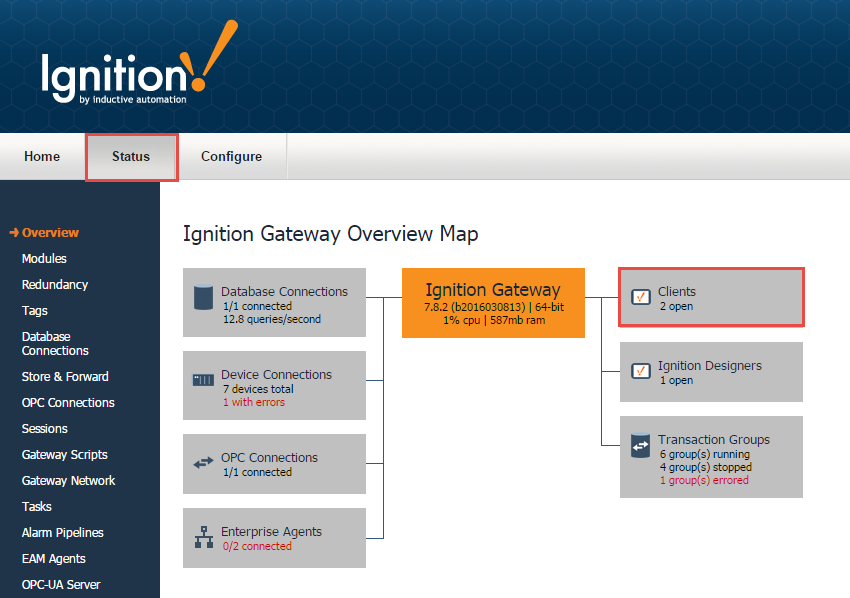
Task: Click the Clients checkmark icon
Action: [641, 297]
